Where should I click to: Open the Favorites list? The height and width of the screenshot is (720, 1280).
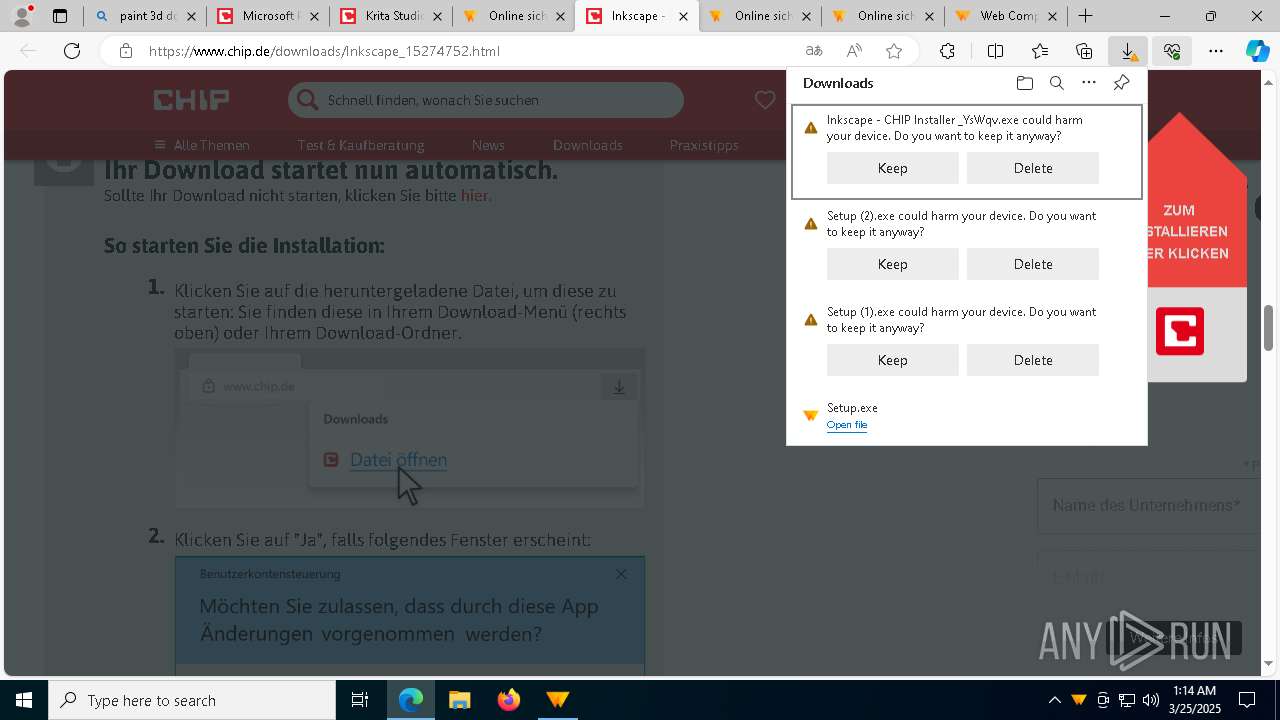pyautogui.click(x=1040, y=51)
